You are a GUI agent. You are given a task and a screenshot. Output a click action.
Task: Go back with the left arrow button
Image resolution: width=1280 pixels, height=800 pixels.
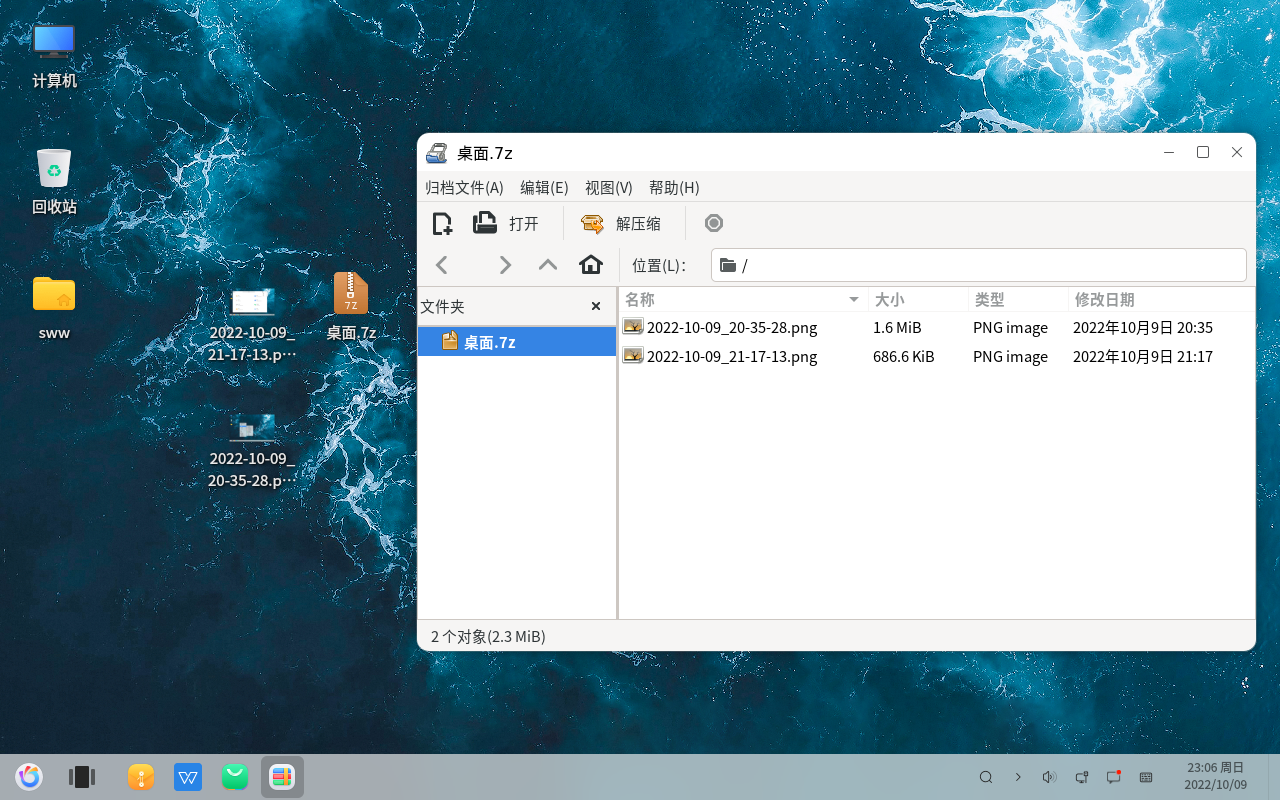point(442,265)
